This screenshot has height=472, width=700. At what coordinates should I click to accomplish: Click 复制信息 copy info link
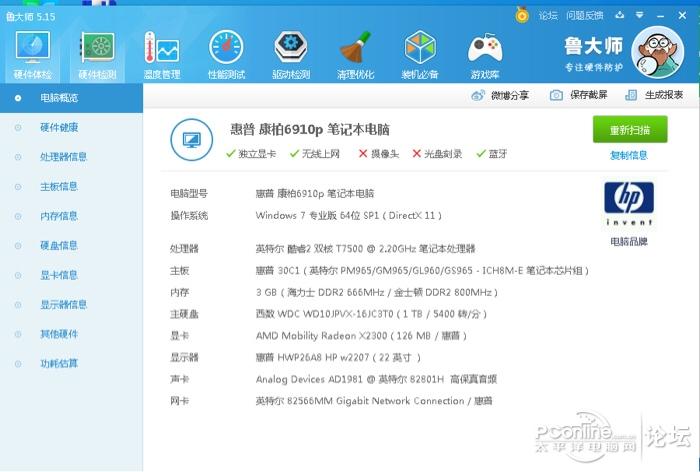click(629, 155)
